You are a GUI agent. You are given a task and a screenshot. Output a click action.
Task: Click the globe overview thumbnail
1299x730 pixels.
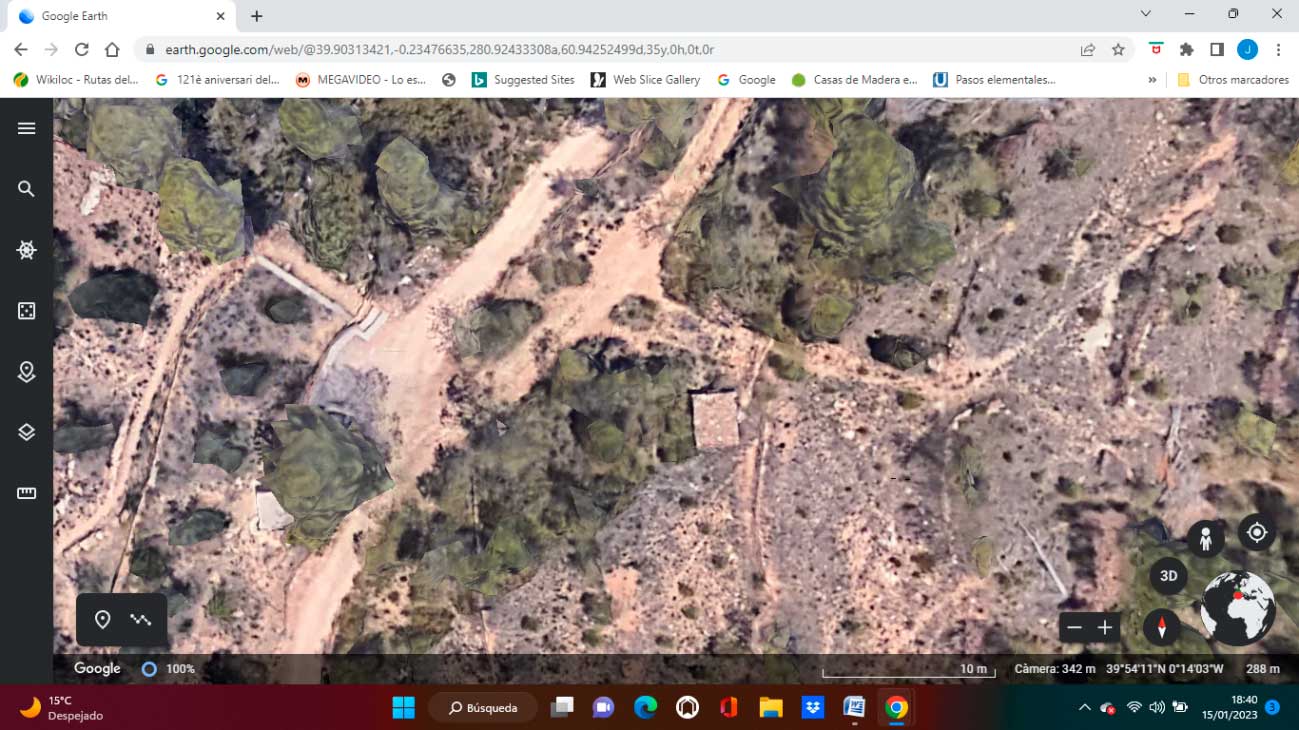pyautogui.click(x=1237, y=608)
